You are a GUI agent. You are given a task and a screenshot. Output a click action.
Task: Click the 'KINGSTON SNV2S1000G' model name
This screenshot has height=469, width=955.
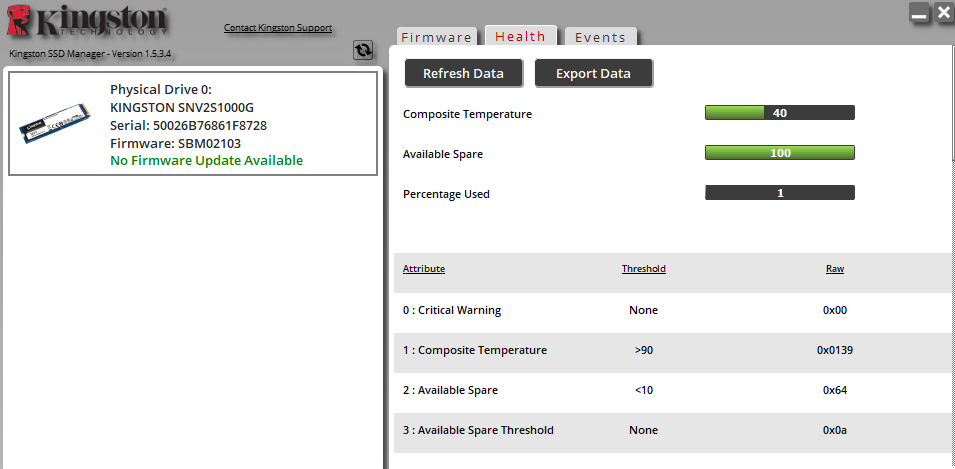point(182,108)
